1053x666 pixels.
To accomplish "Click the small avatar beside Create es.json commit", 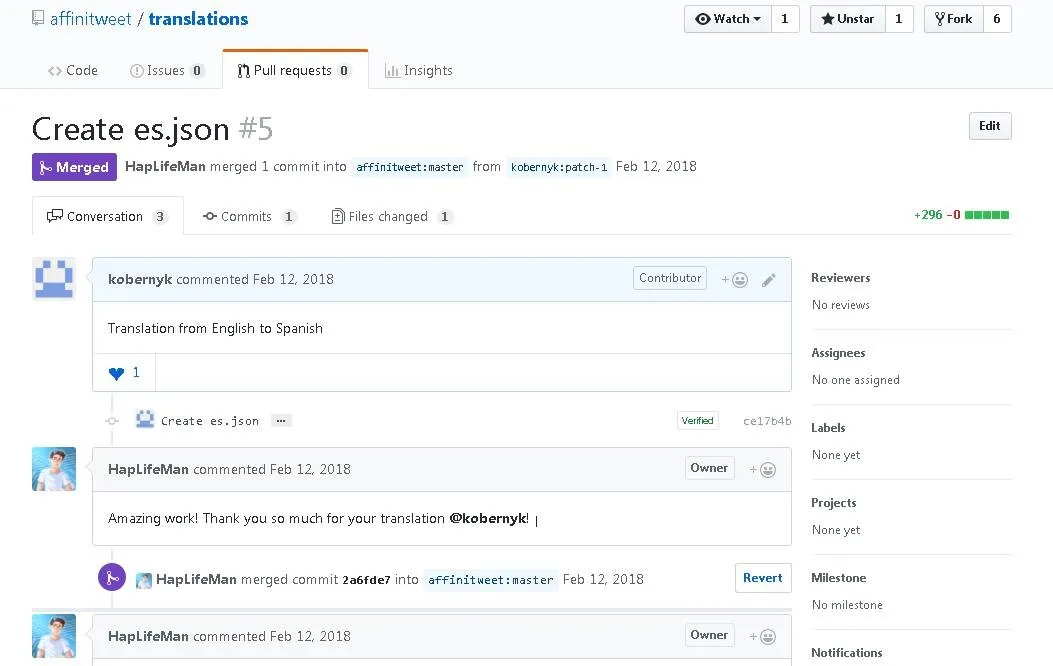I will 145,420.
